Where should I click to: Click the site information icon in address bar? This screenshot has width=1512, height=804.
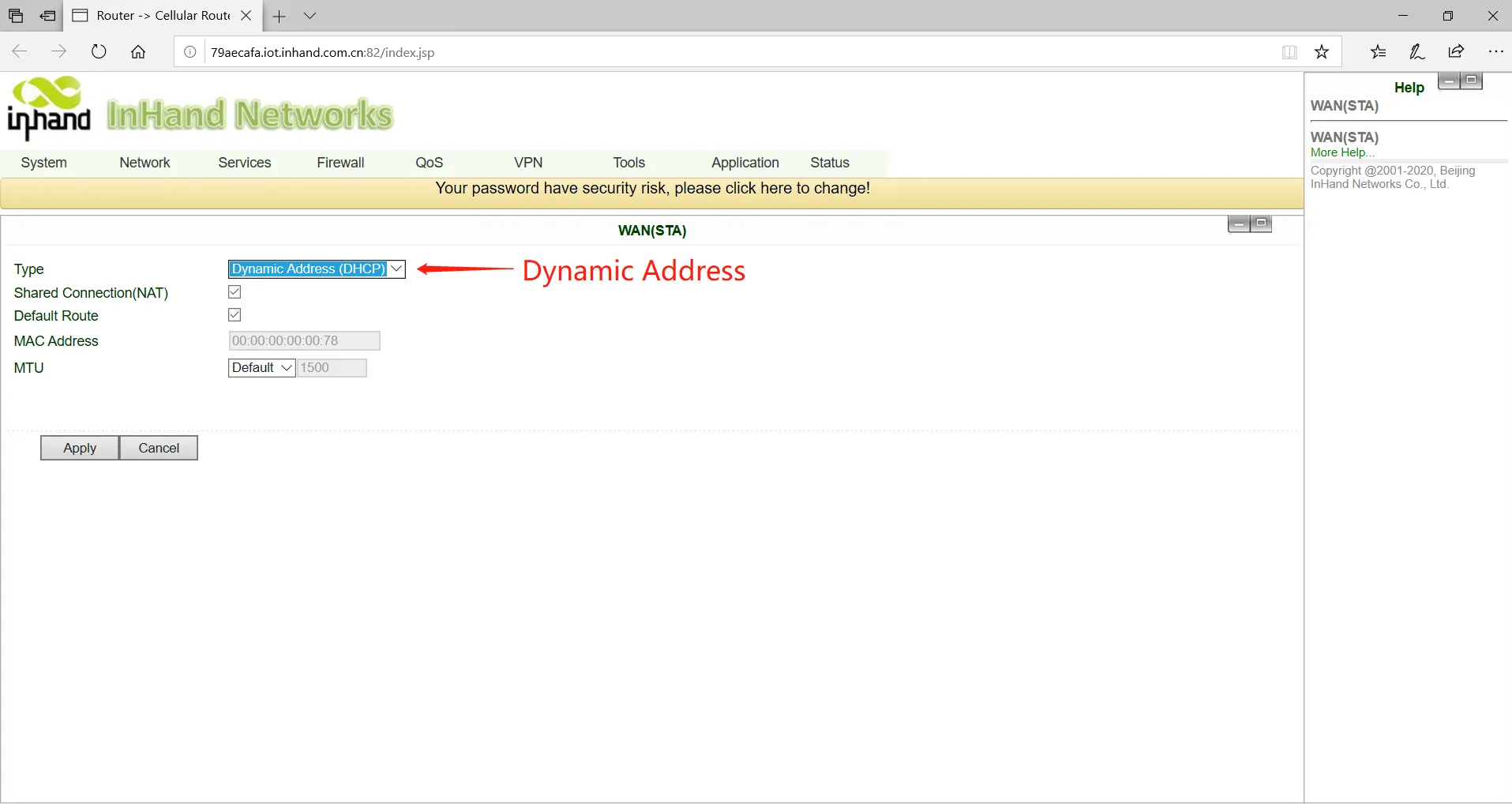point(190,52)
